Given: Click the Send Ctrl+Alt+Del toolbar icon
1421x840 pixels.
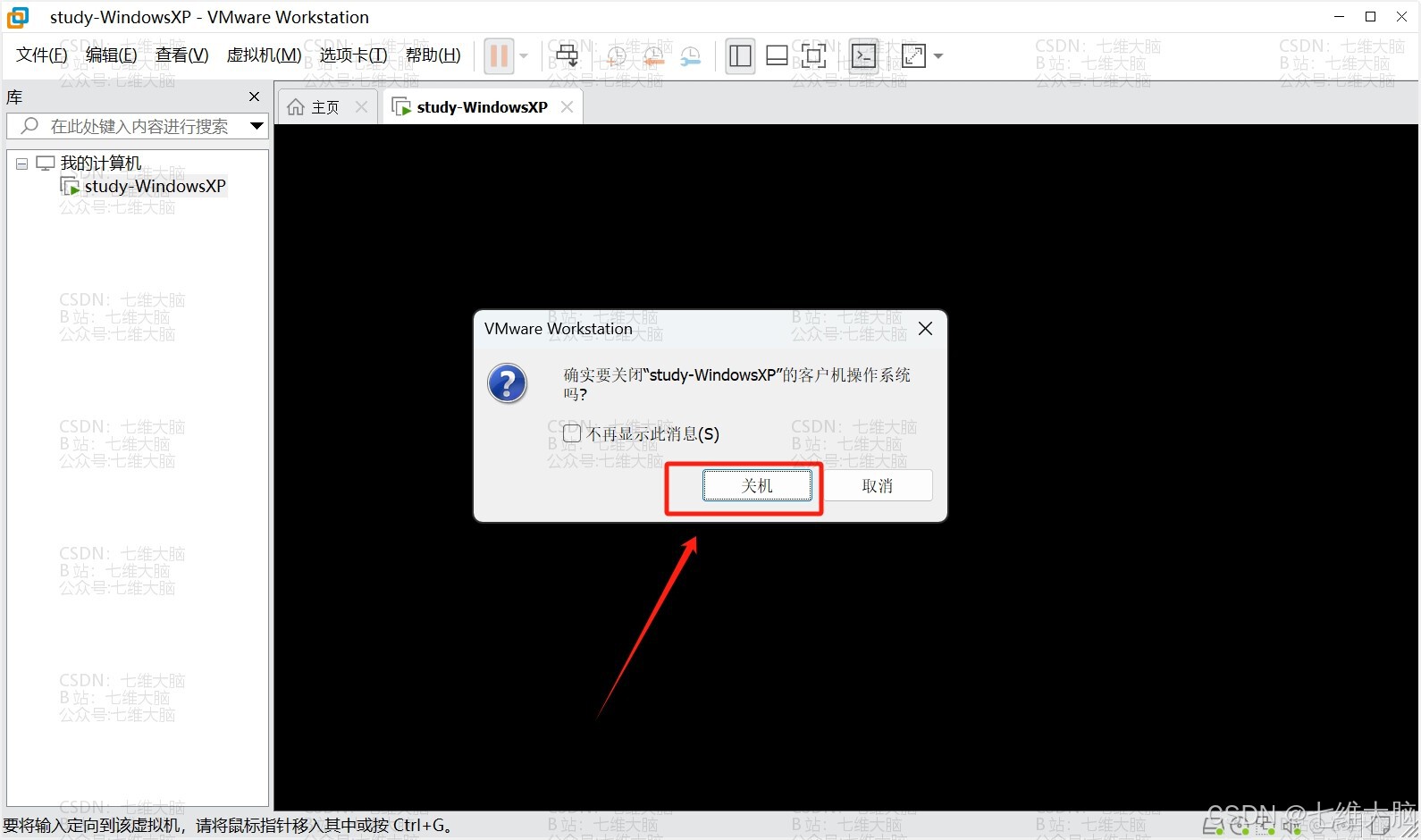Looking at the screenshot, I should pos(567,56).
